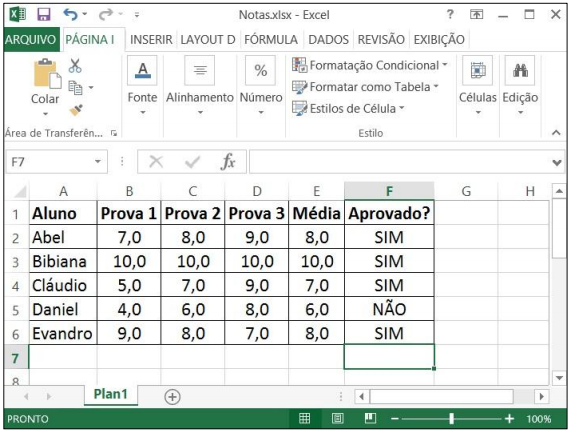Image resolution: width=570 pixels, height=432 pixels.
Task: Select column A header
Action: coord(63,191)
